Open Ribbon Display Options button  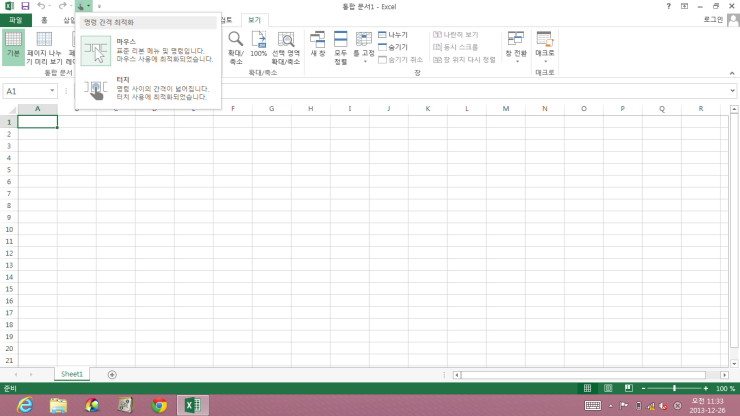(x=684, y=6)
